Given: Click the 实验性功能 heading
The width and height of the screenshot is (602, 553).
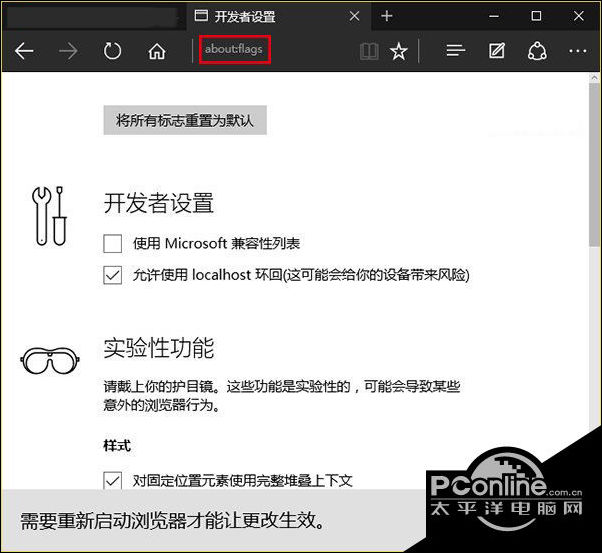Looking at the screenshot, I should click(x=159, y=348).
